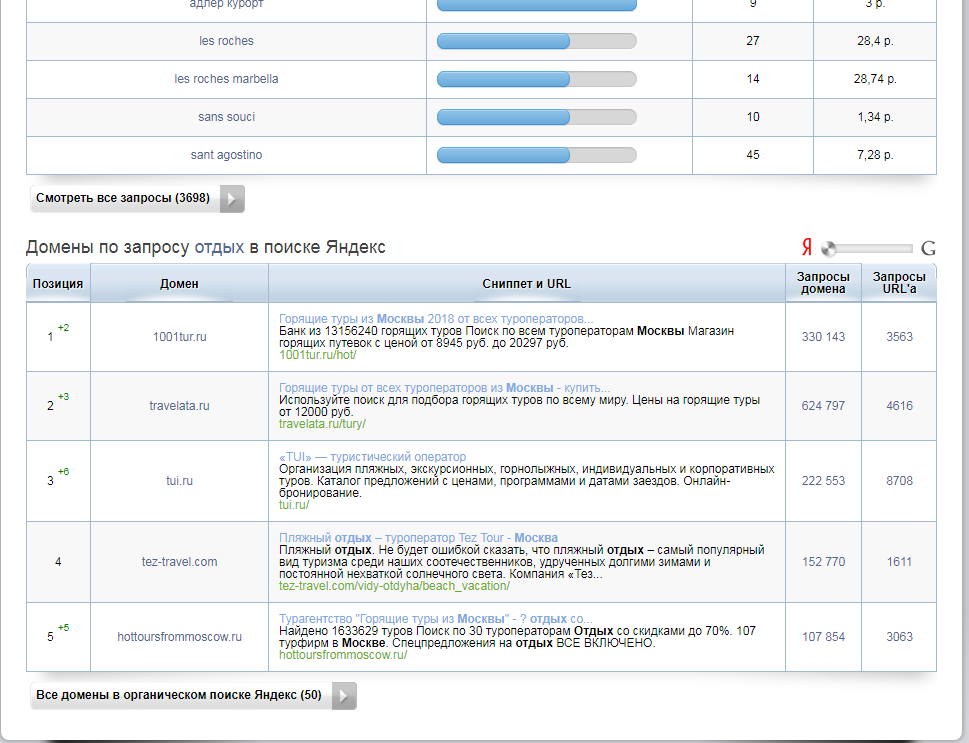Click the '7,28 р.' price cell
The width and height of the screenshot is (969, 743).
click(x=875, y=155)
